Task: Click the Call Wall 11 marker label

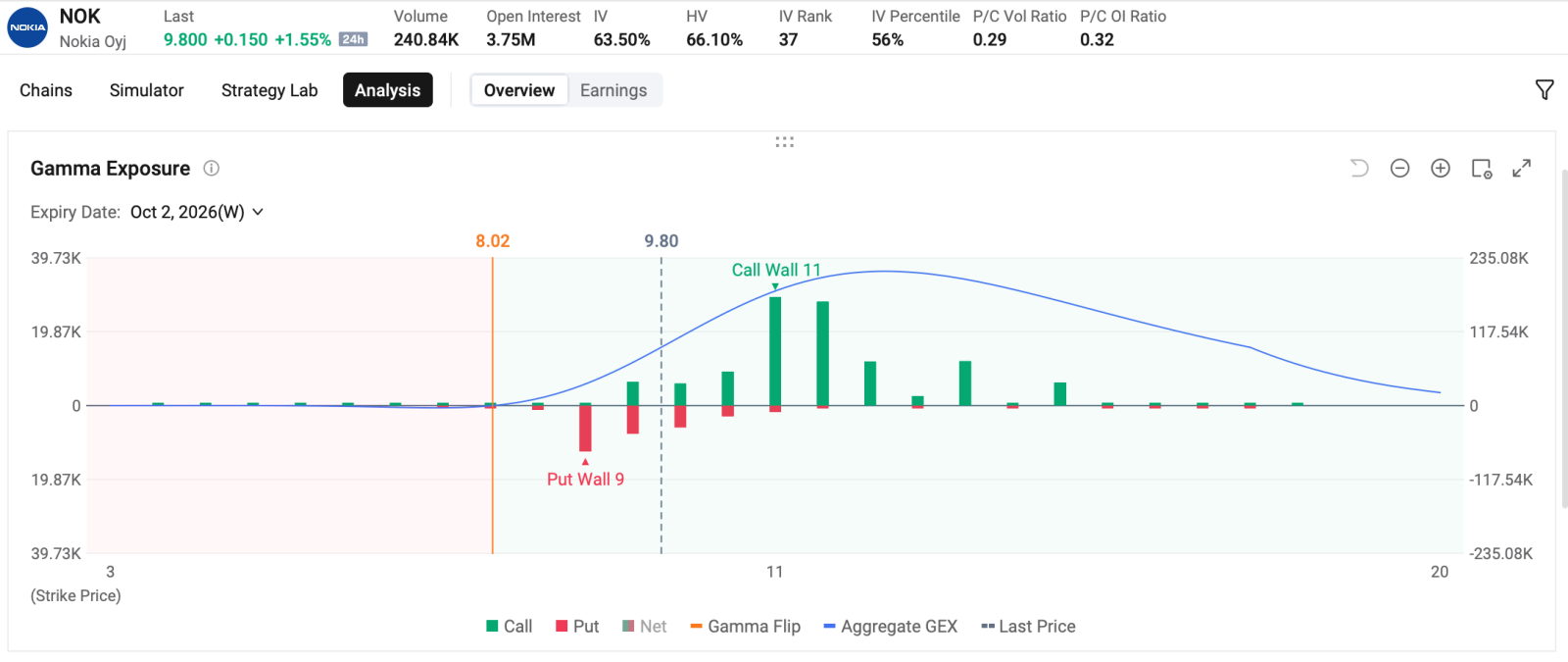Action: (776, 270)
